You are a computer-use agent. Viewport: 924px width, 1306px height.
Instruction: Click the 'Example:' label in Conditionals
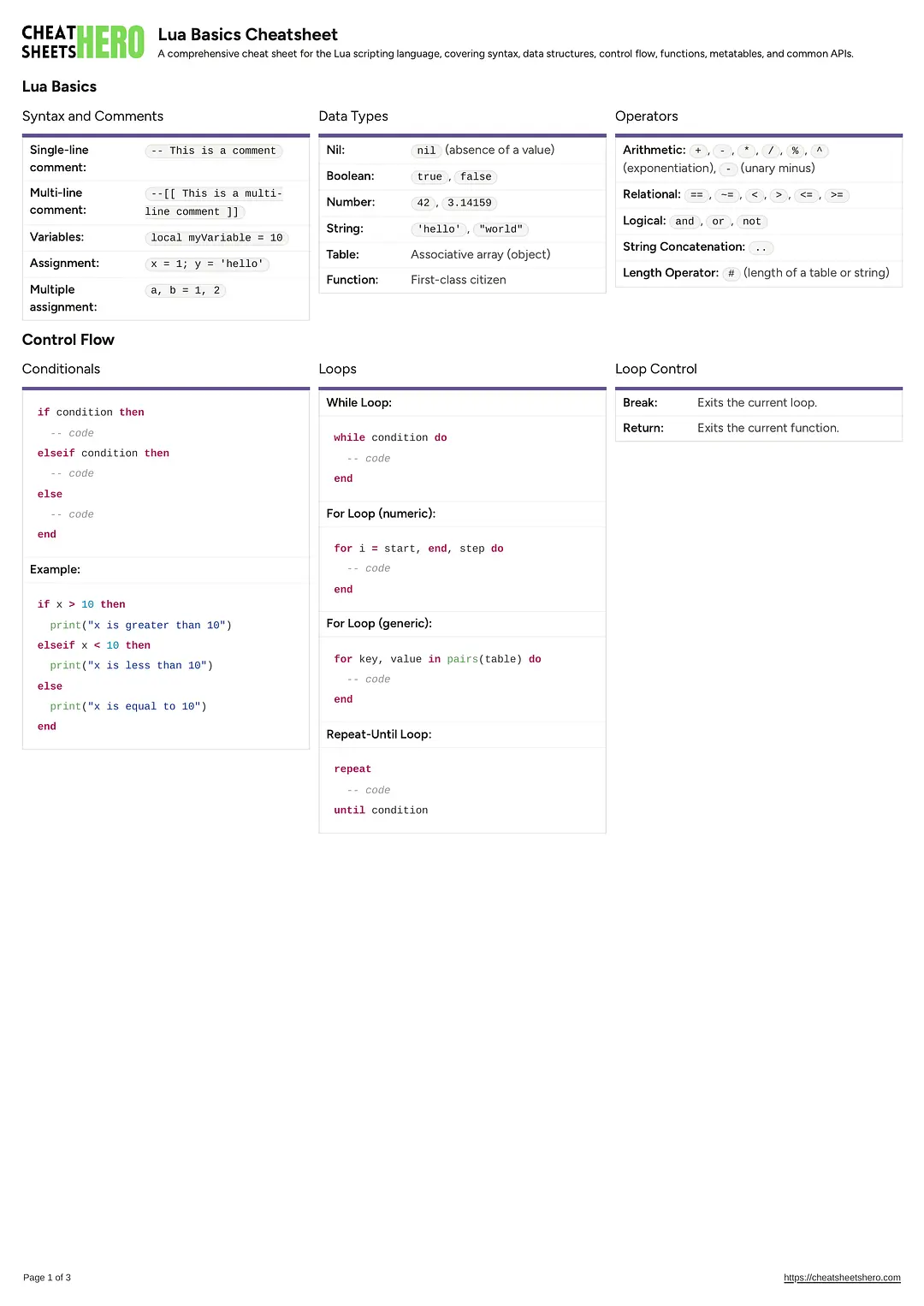click(55, 570)
